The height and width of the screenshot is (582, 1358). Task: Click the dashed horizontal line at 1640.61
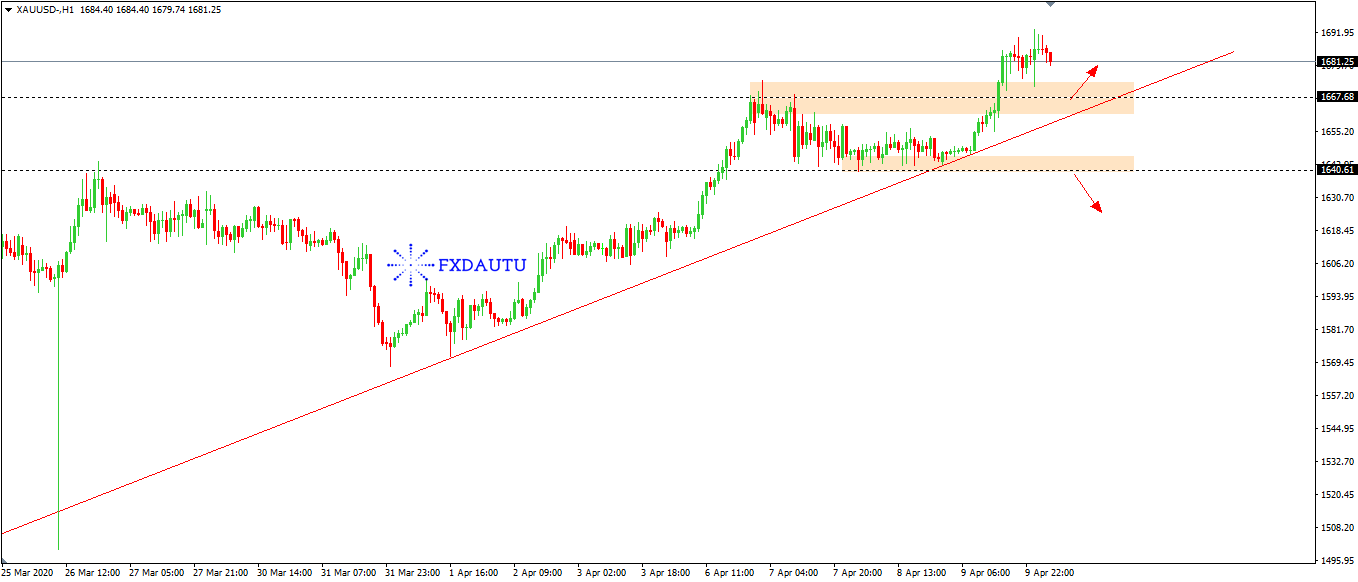pos(400,171)
